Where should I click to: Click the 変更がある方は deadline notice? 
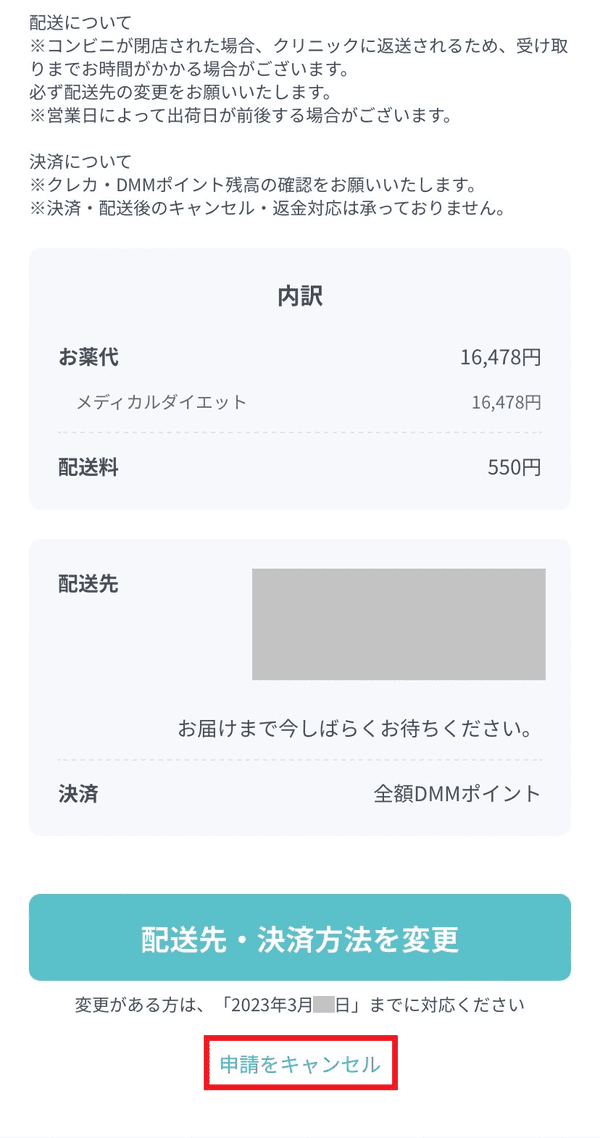coord(300,1004)
